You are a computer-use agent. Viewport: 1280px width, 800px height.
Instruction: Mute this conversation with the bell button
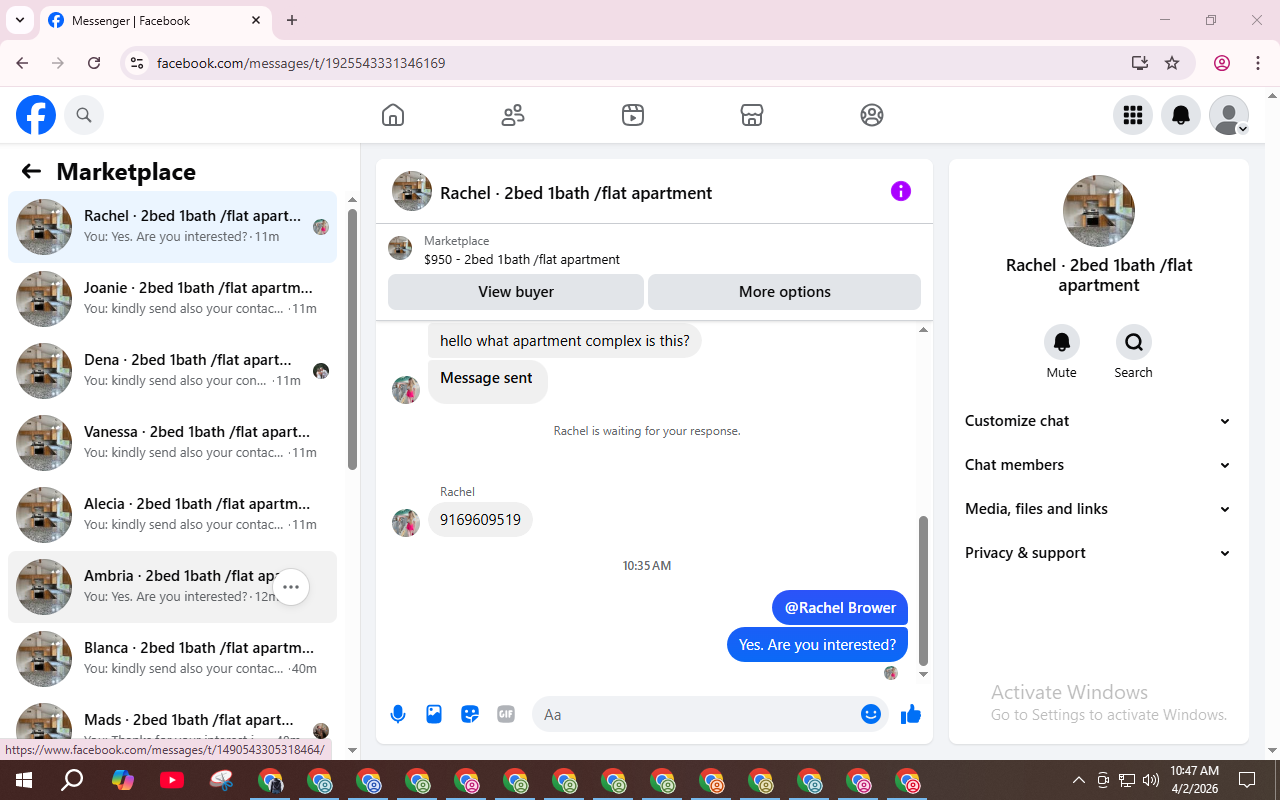tap(1062, 342)
